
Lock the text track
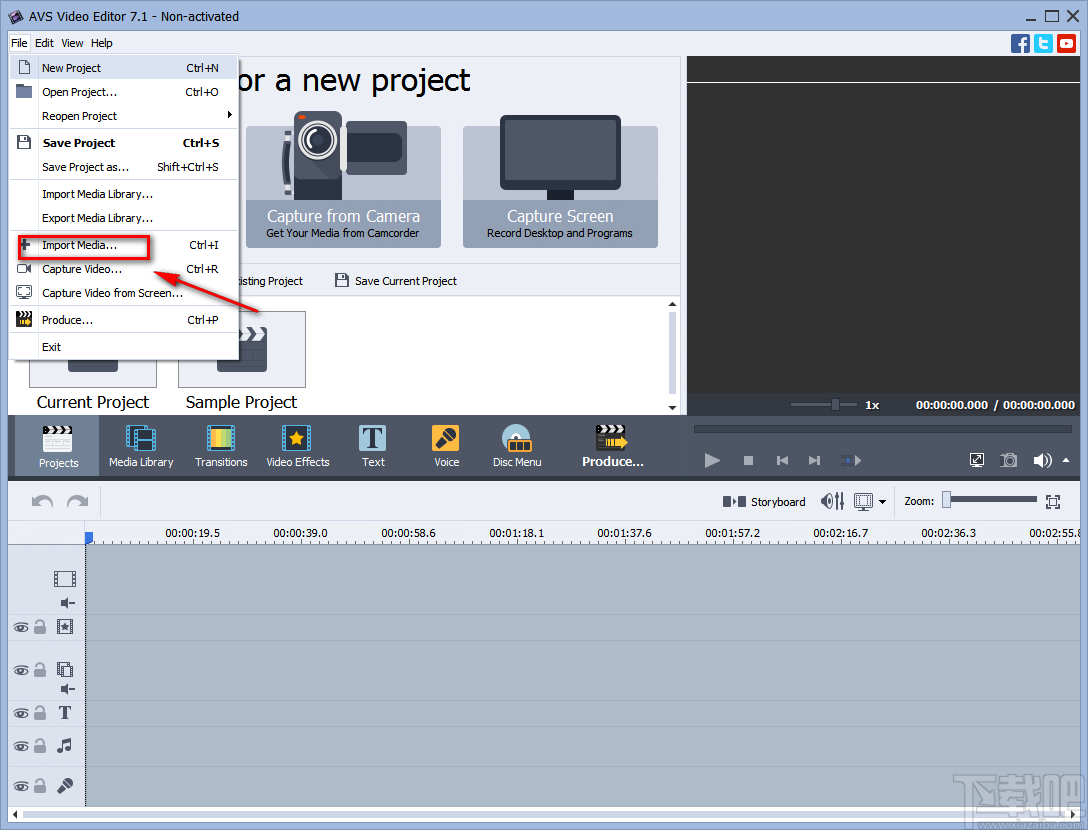(x=40, y=713)
